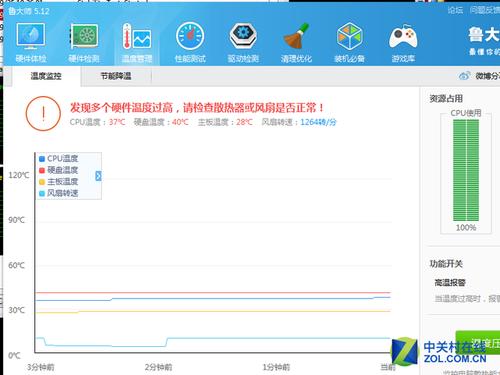Click the red overheating warning headline
The image size is (500, 375).
pyautogui.click(x=197, y=108)
